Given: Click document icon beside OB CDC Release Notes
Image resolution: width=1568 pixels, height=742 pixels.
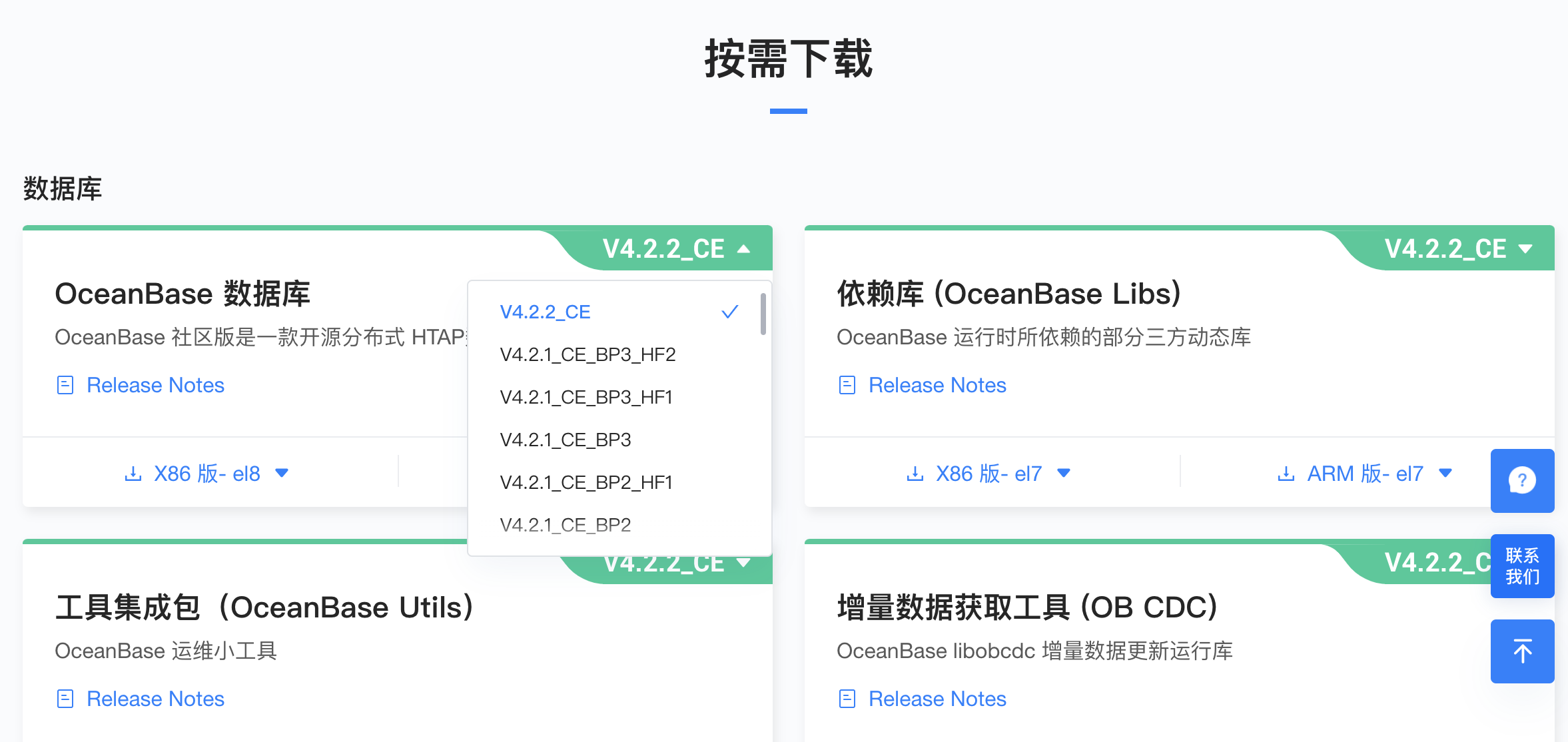Looking at the screenshot, I should (847, 699).
